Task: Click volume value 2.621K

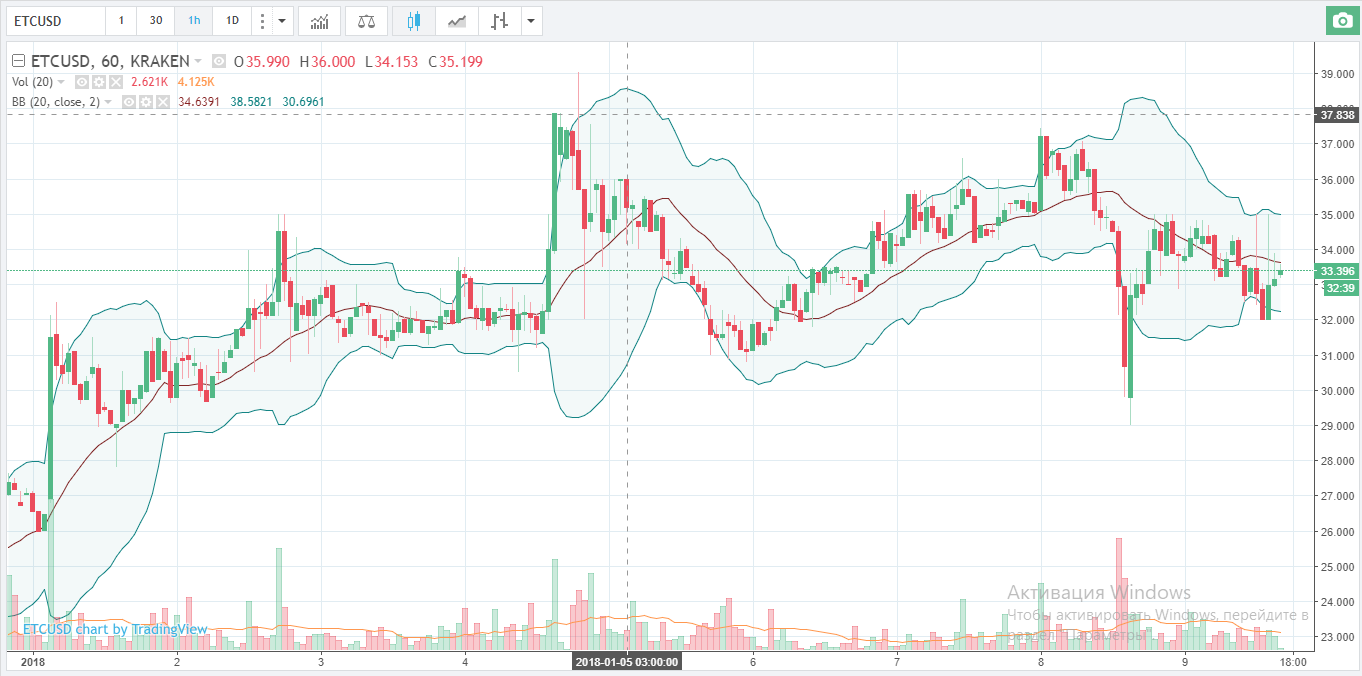Action: point(149,82)
